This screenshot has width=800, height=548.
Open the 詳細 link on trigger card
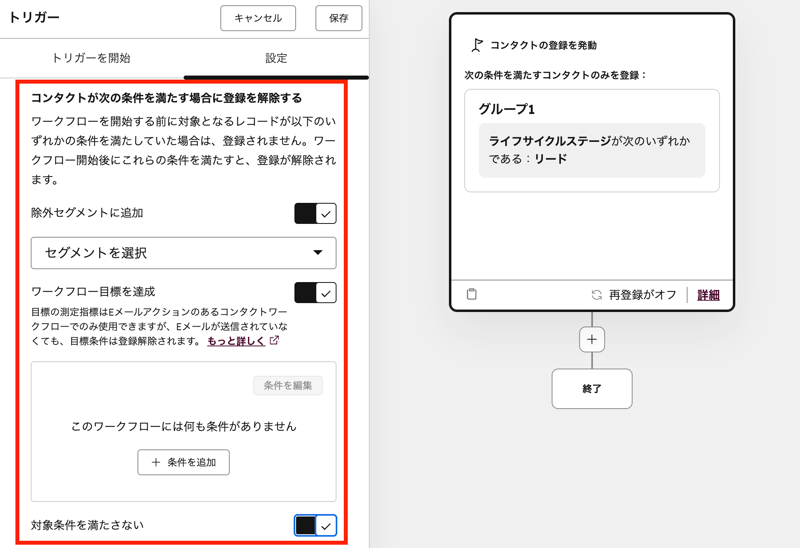(x=708, y=295)
